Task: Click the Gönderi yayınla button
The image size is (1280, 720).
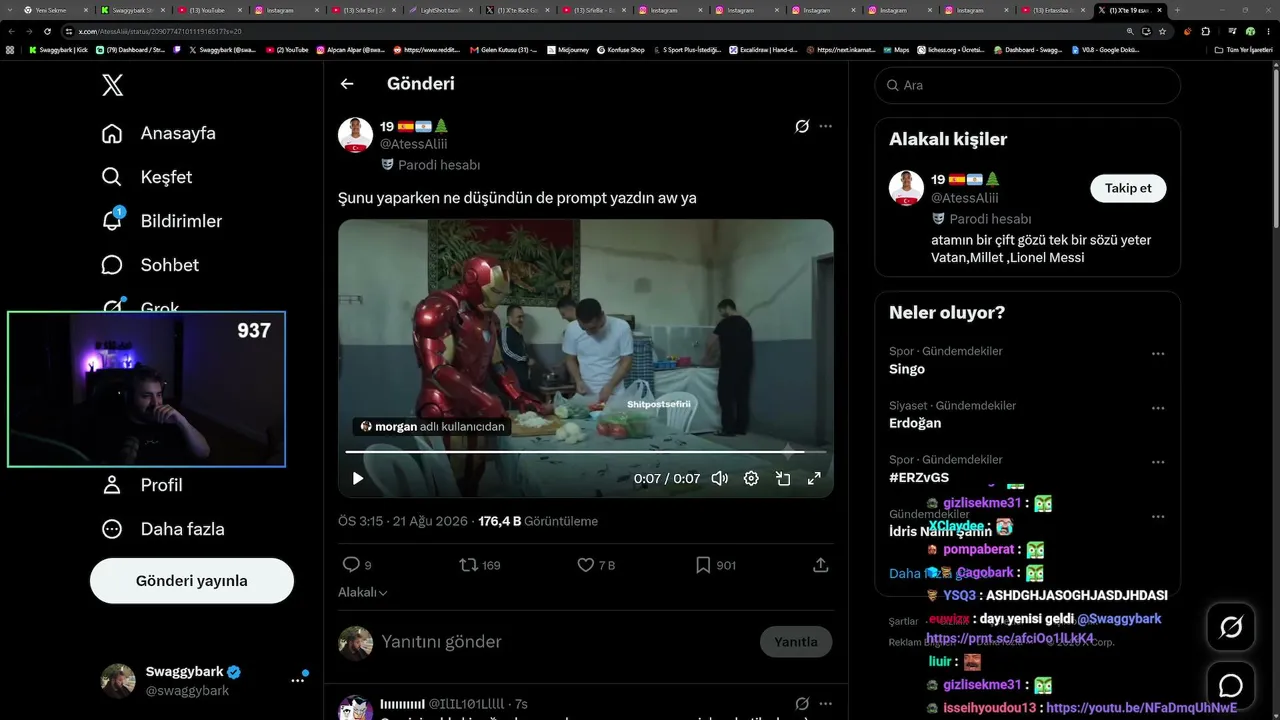Action: click(192, 581)
